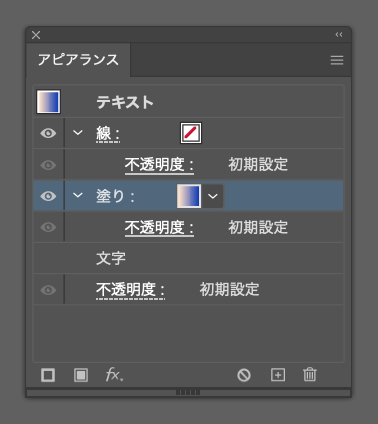Collapse the 線 stroke row chevron
This screenshot has width=378, height=424.
click(x=78, y=133)
